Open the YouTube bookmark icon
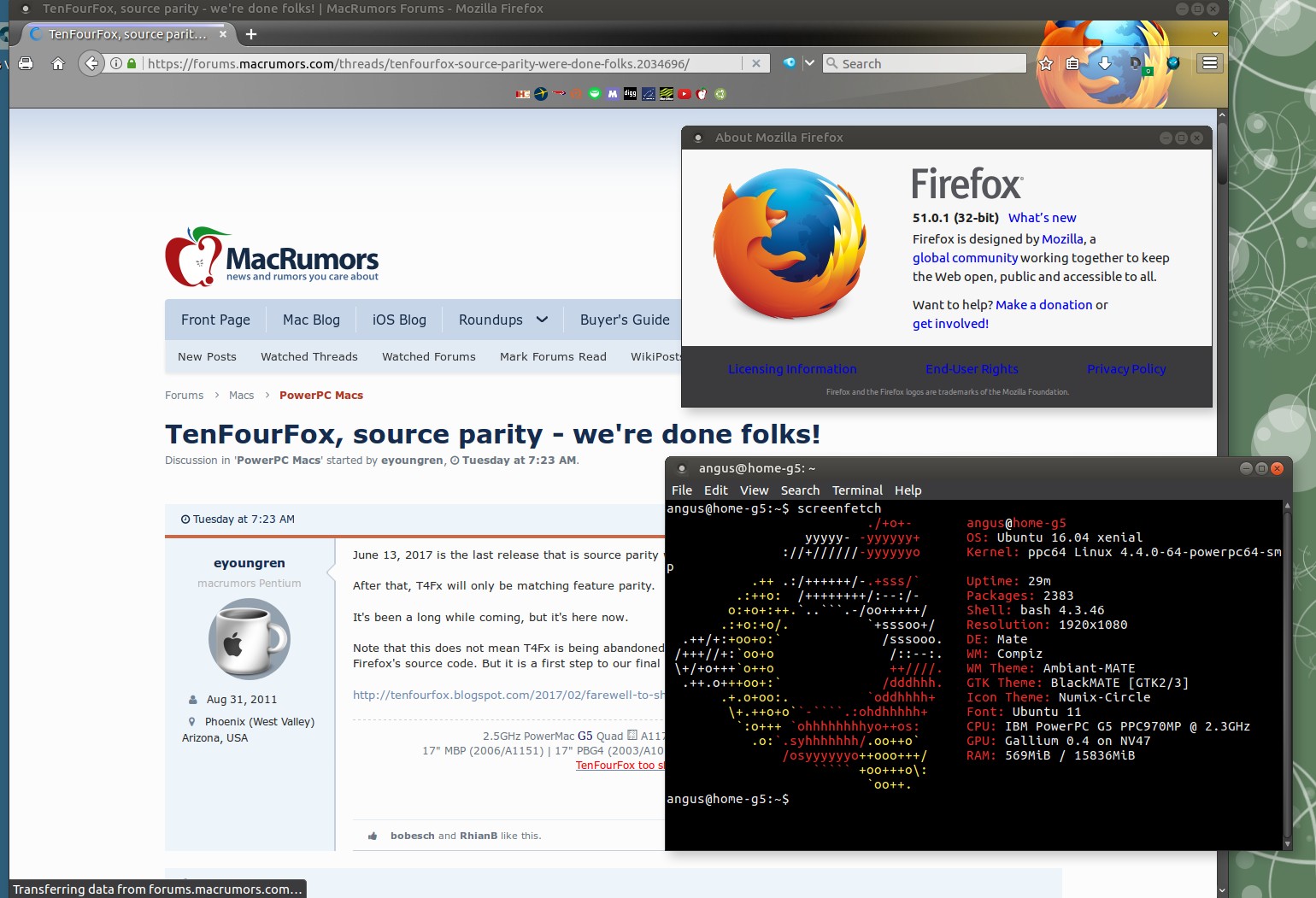1316x898 pixels. [x=684, y=94]
